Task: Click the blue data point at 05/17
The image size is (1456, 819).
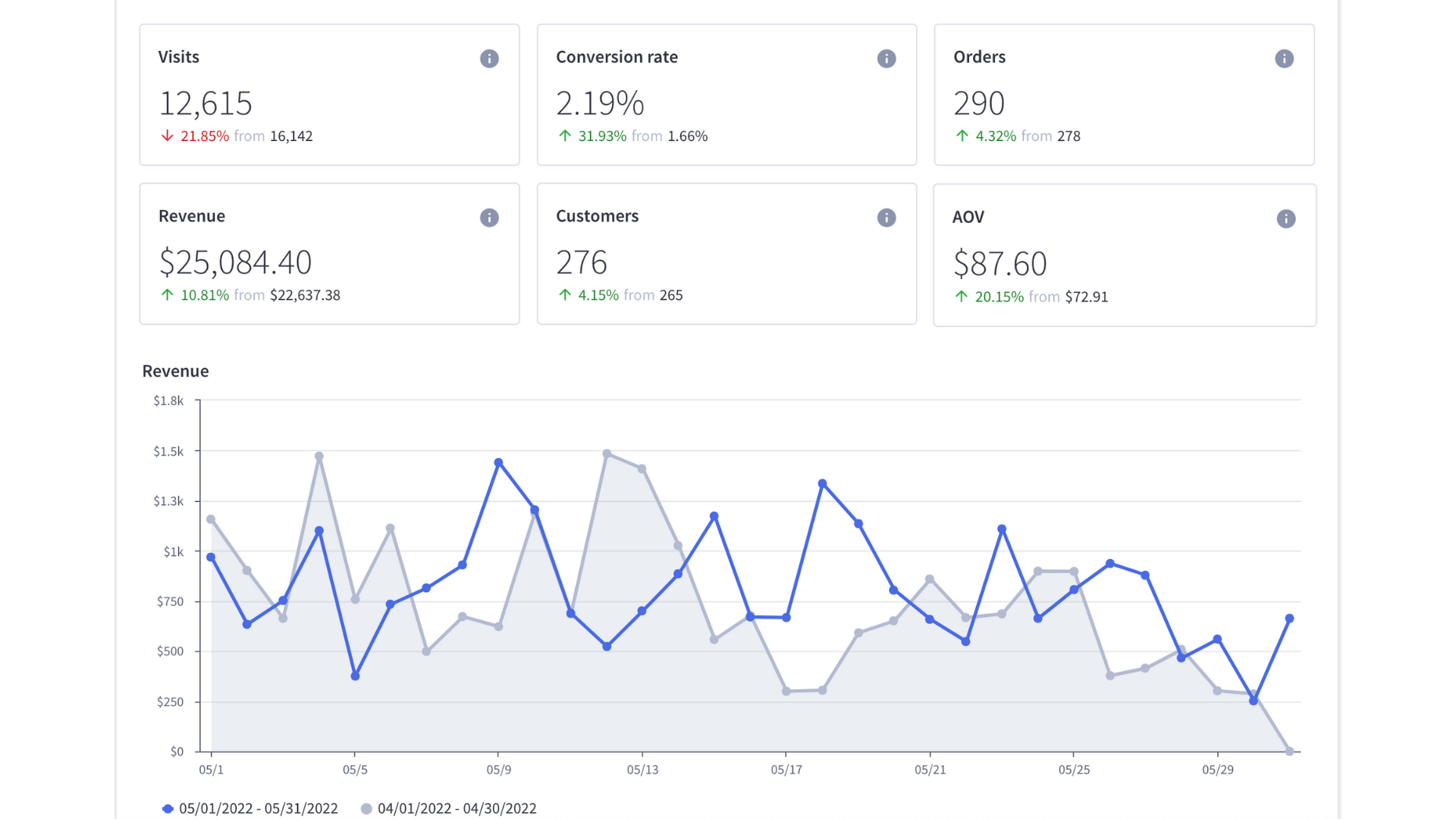Action: [786, 618]
